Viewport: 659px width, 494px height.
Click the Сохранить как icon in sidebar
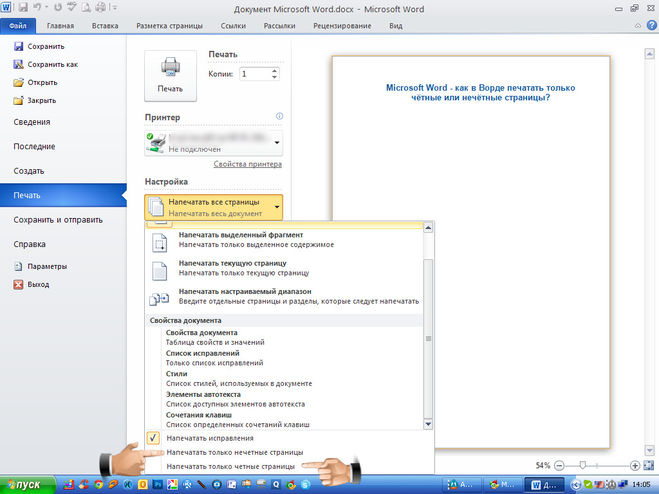pos(18,64)
